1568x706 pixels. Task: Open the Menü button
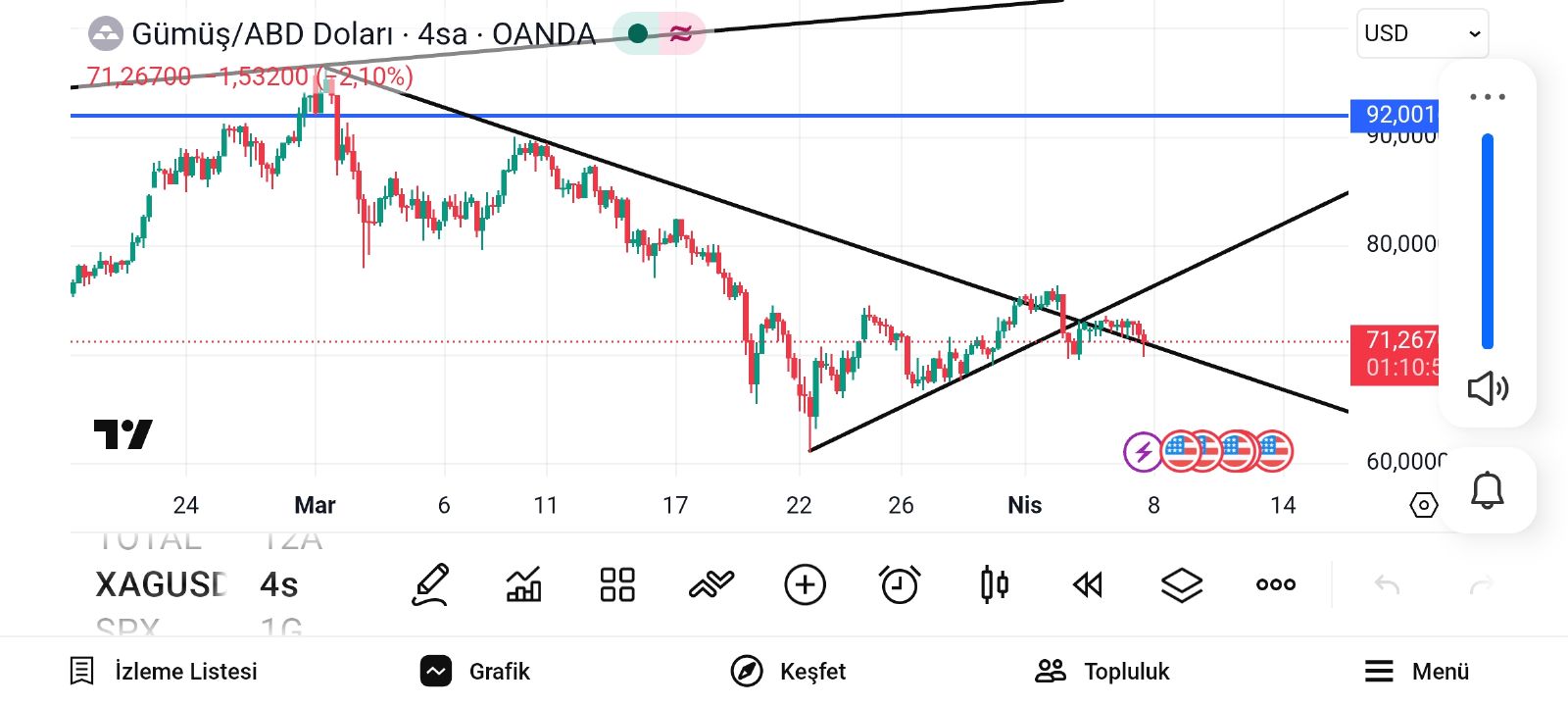click(x=1417, y=671)
